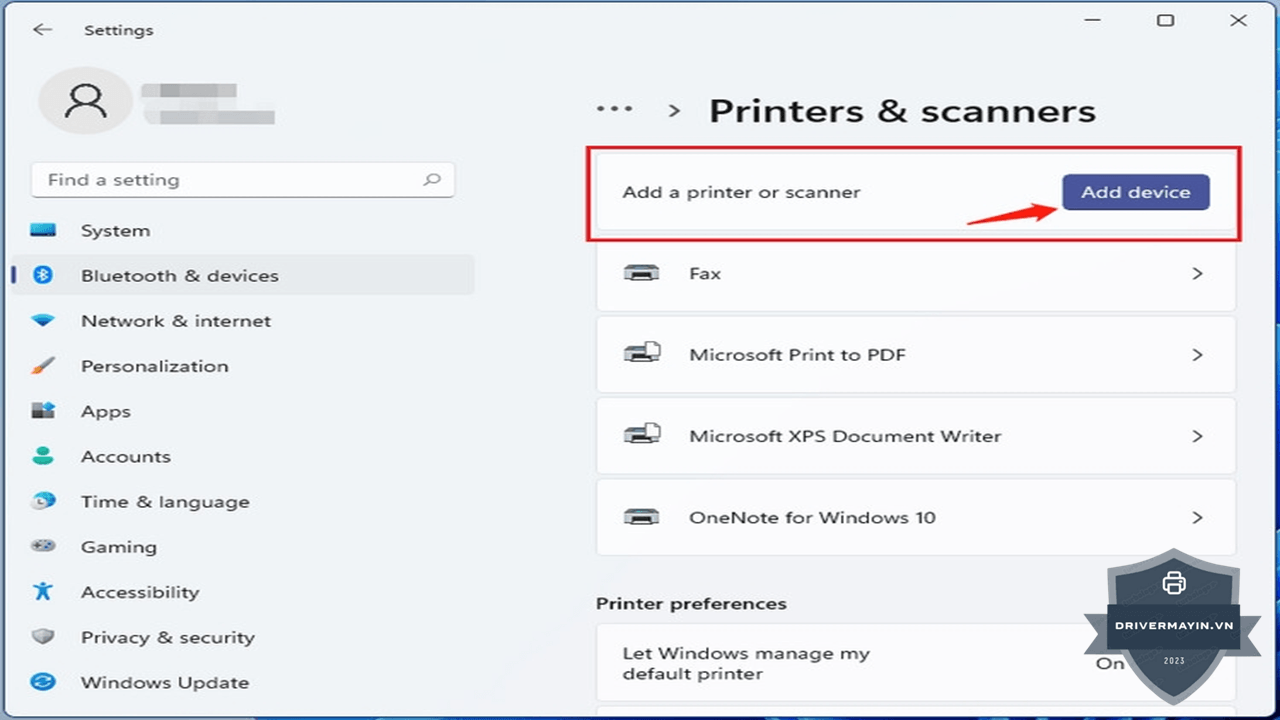
Task: Click the Accessibility person icon
Action: tap(43, 592)
